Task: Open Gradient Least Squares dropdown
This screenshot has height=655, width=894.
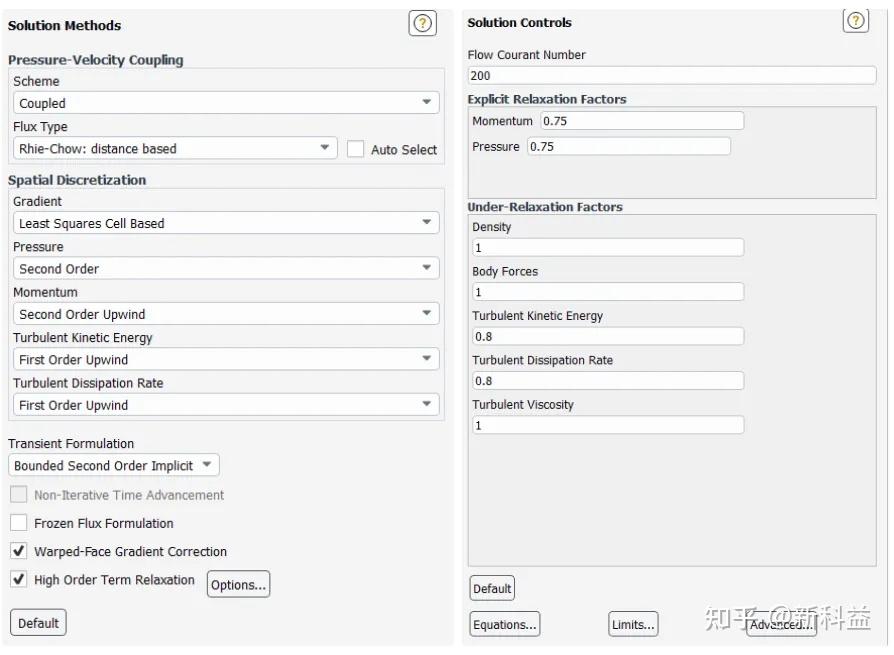Action: [x=226, y=223]
